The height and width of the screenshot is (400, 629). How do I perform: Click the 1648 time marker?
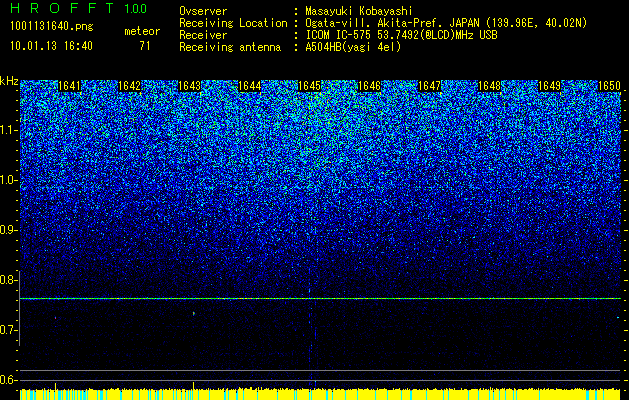(489, 86)
